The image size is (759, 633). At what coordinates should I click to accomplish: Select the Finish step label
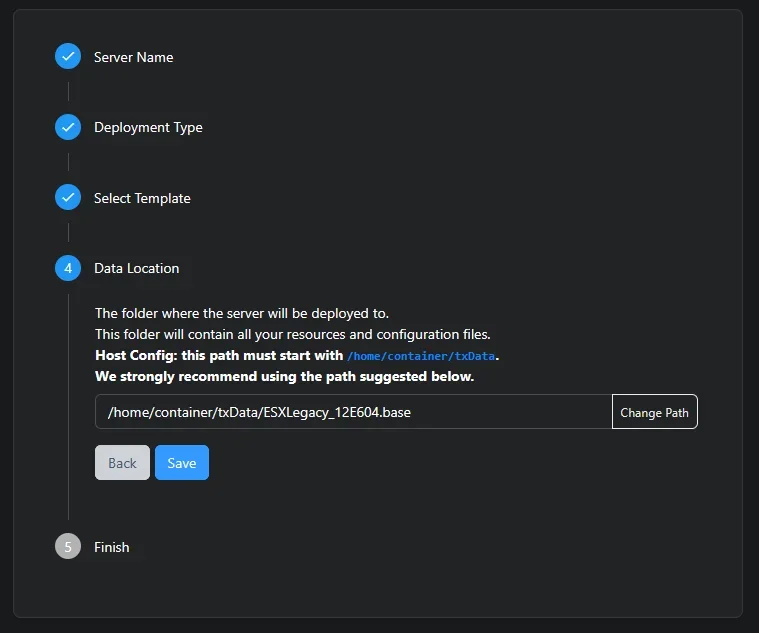coord(112,547)
